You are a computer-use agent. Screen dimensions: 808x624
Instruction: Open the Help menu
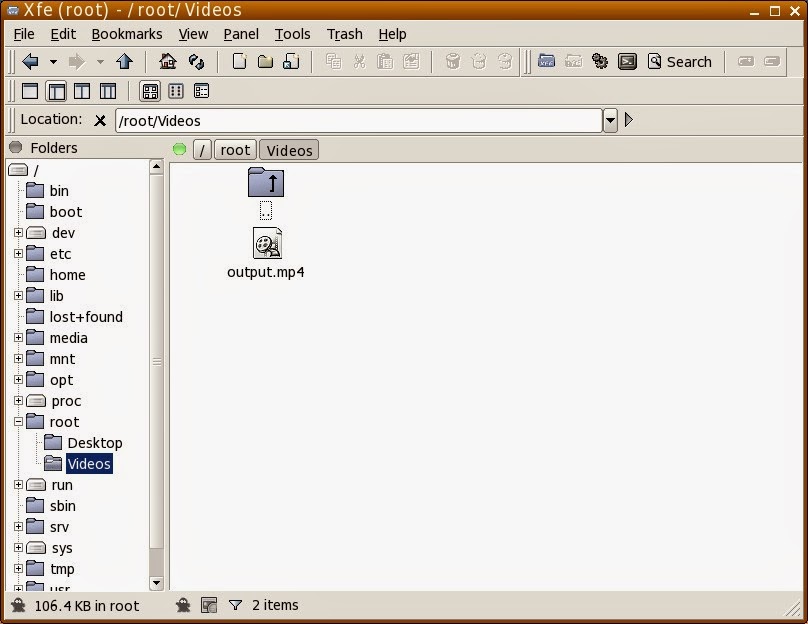click(392, 34)
